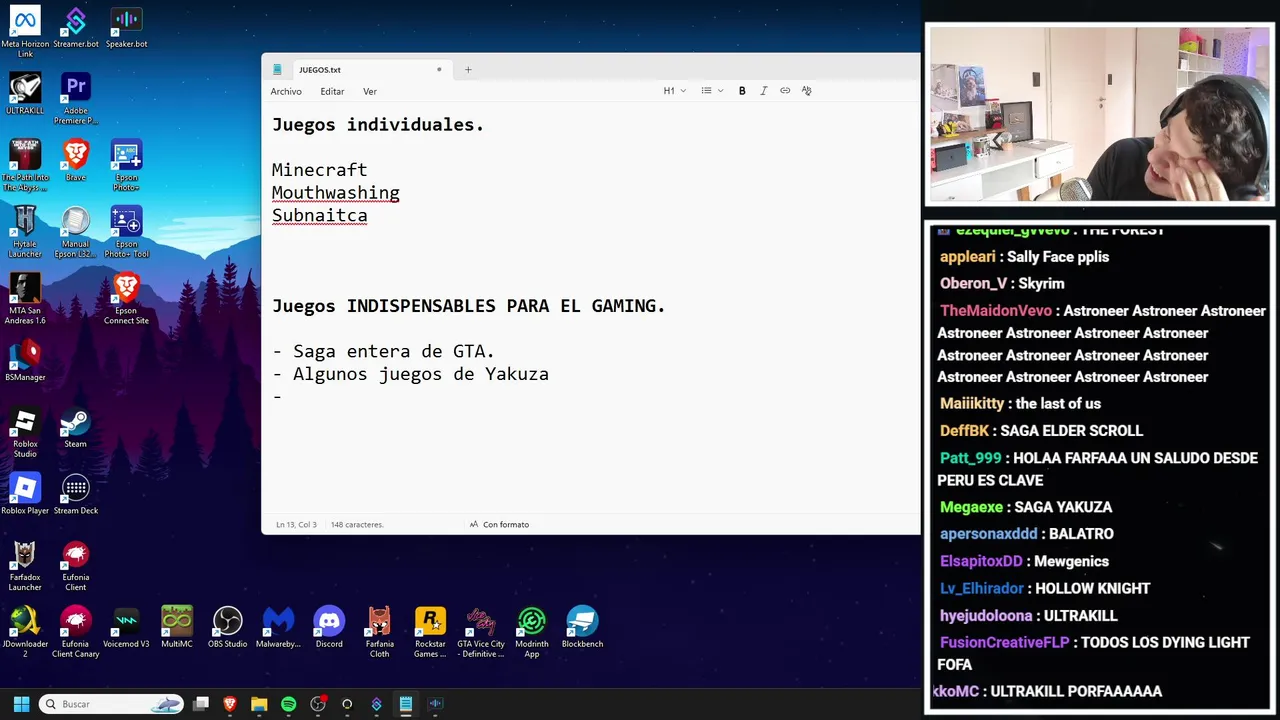The width and height of the screenshot is (1280, 720).
Task: Click the misspelled word 'Mouthwashing'
Action: (x=335, y=193)
